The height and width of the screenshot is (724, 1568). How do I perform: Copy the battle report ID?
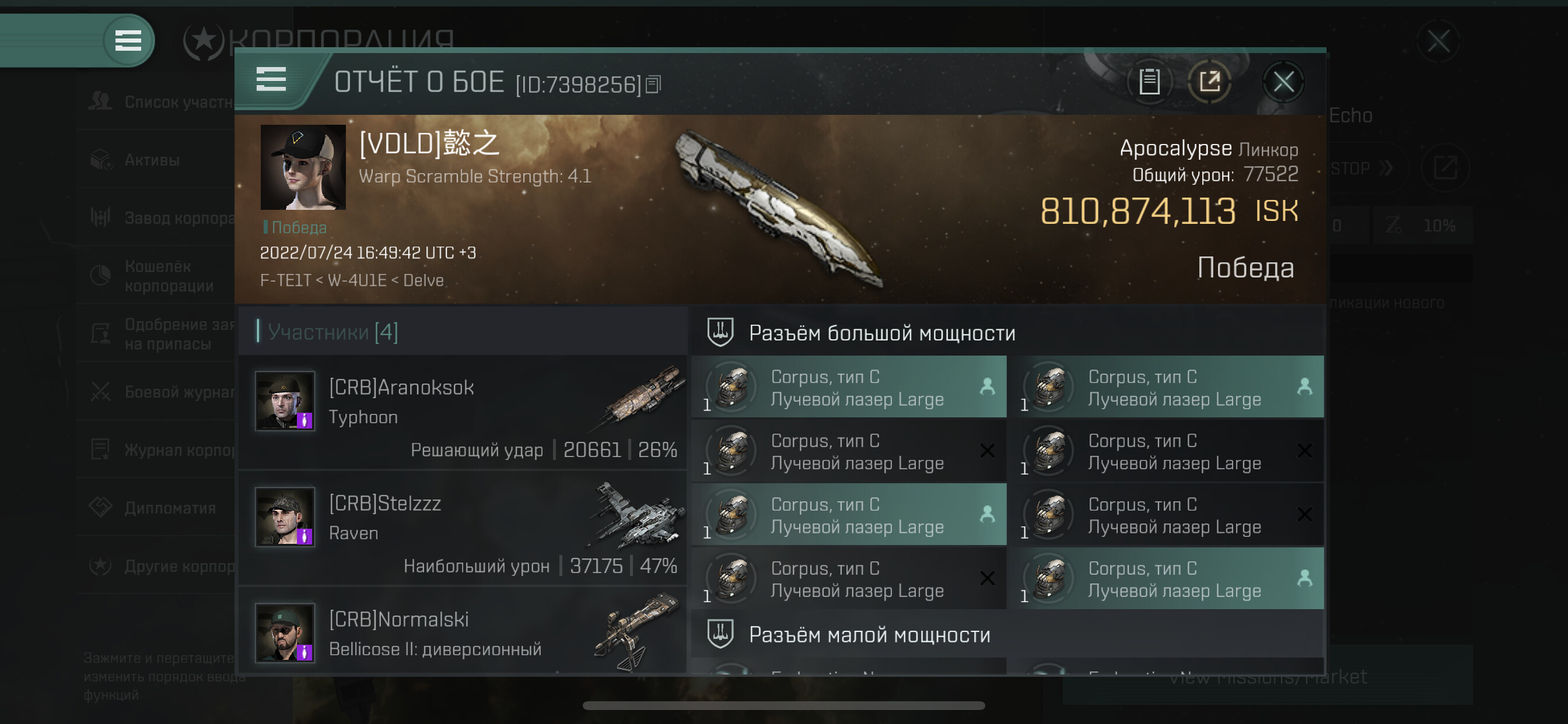pos(653,84)
